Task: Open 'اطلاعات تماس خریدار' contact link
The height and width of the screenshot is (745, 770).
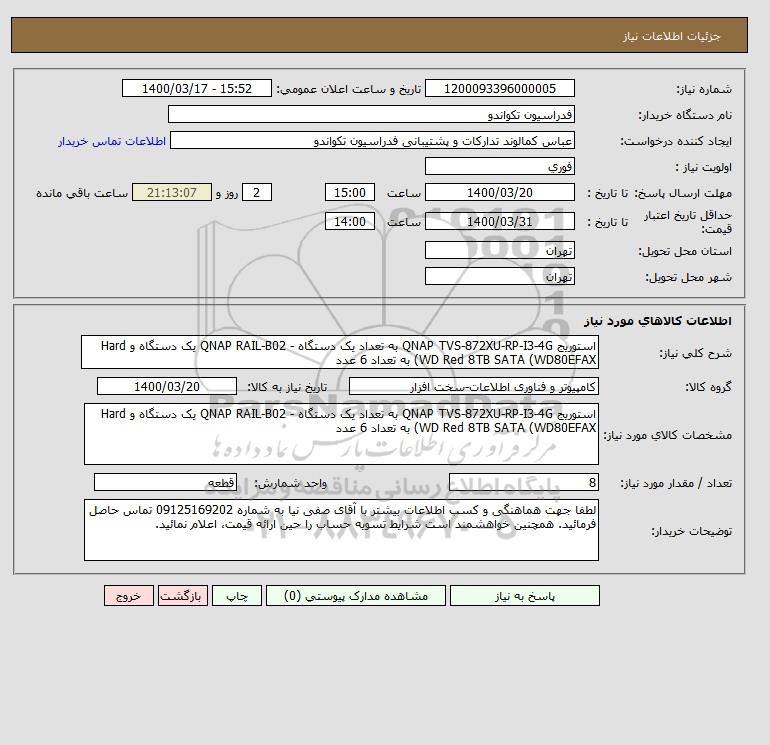Action: point(112,141)
